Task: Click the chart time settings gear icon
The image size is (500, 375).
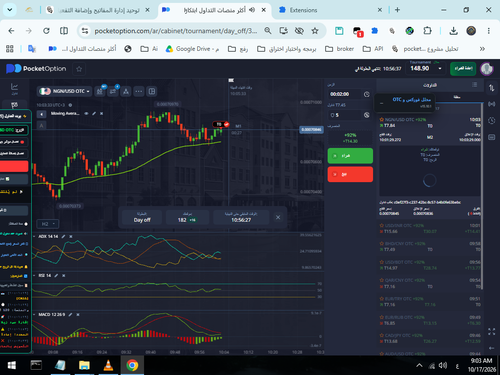Action: click(x=70, y=105)
